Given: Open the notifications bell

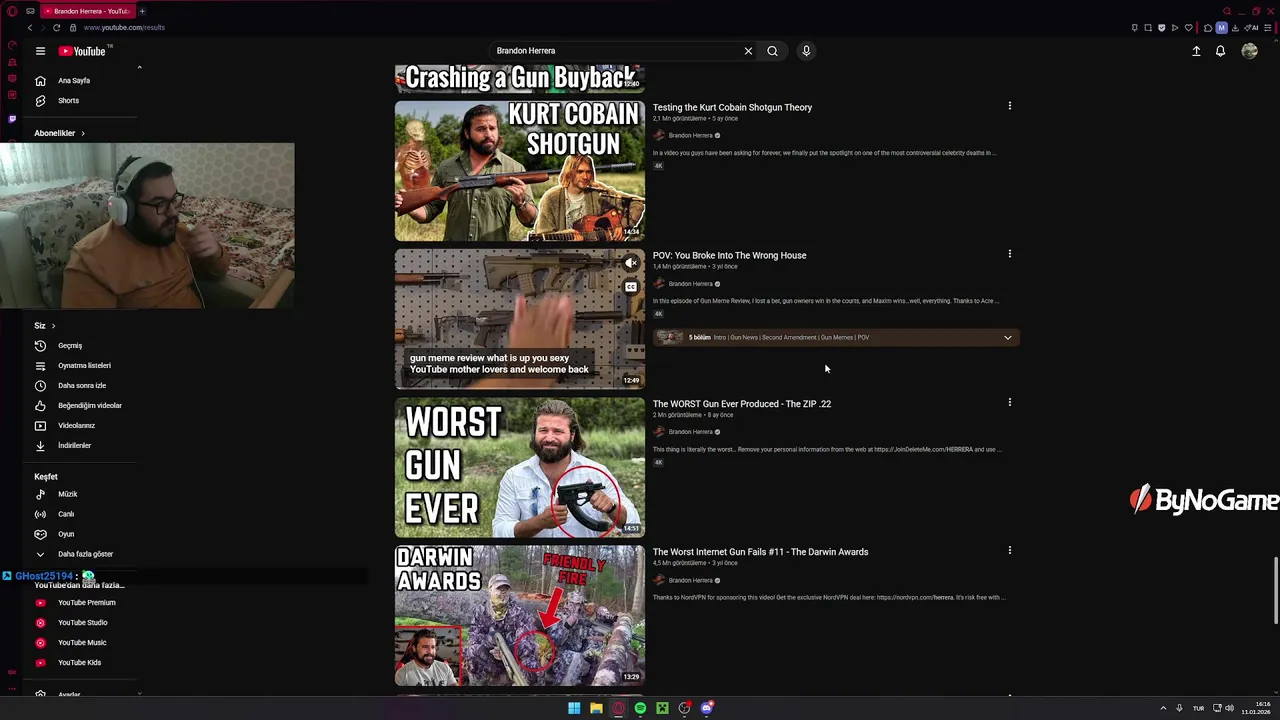Looking at the screenshot, I should [1220, 51].
